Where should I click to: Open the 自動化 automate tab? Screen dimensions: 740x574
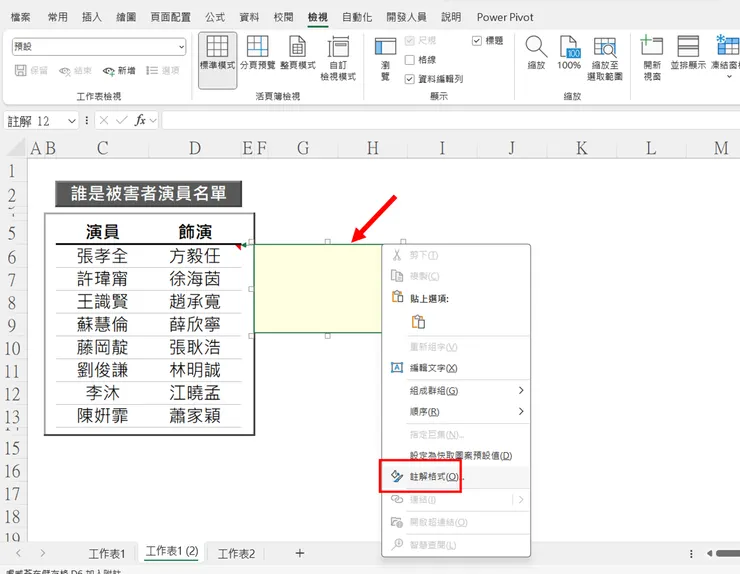357,17
